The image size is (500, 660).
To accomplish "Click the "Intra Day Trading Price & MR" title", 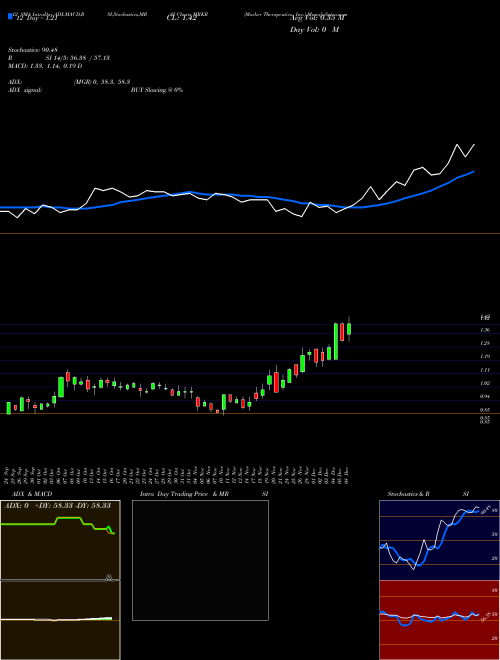I will [x=184, y=494].
